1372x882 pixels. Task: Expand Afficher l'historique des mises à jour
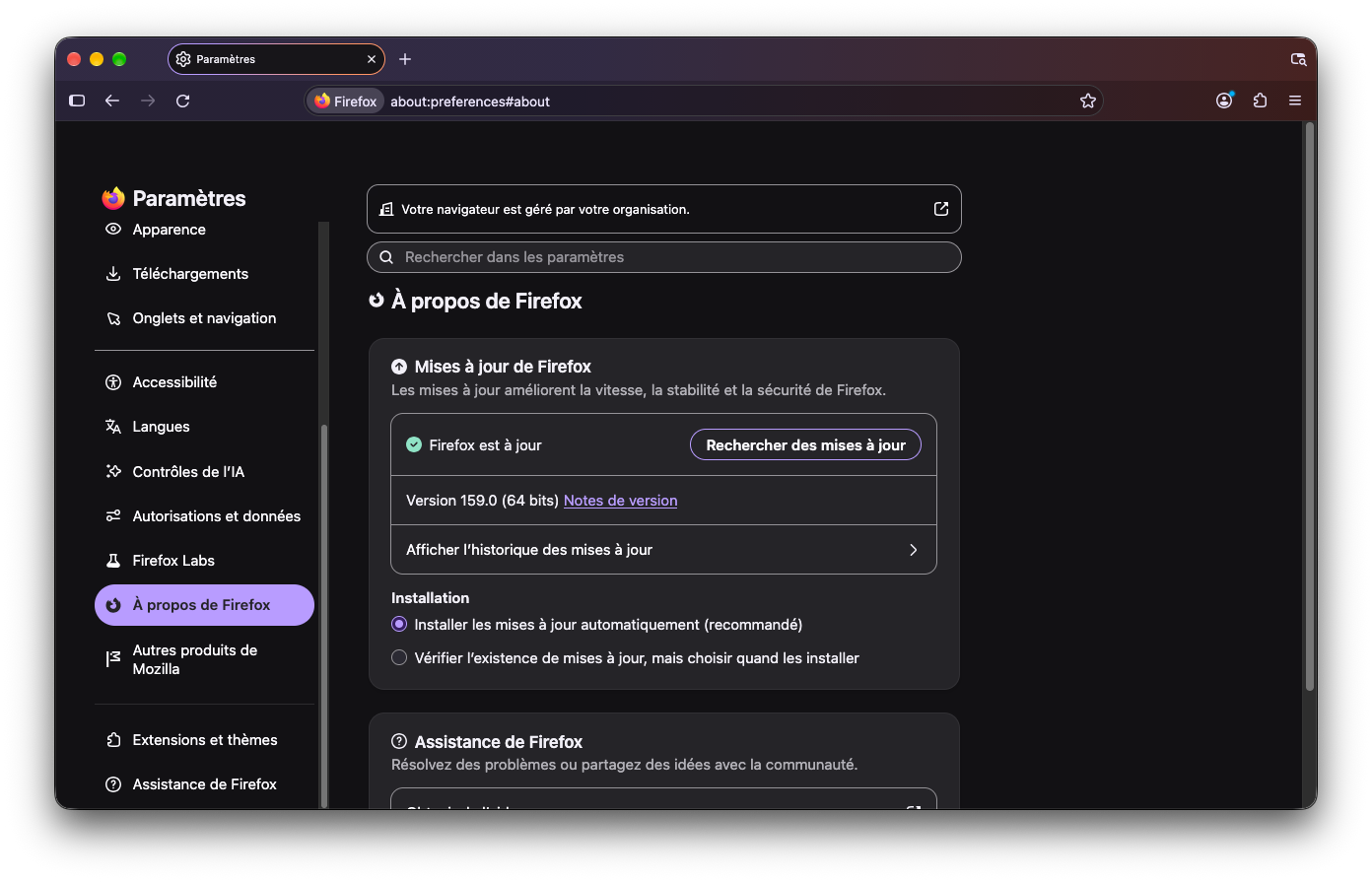click(x=663, y=550)
